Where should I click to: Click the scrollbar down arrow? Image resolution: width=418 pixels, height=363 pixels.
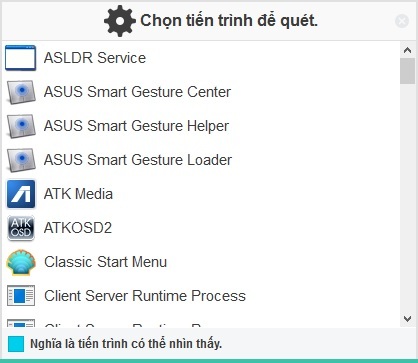click(x=407, y=319)
